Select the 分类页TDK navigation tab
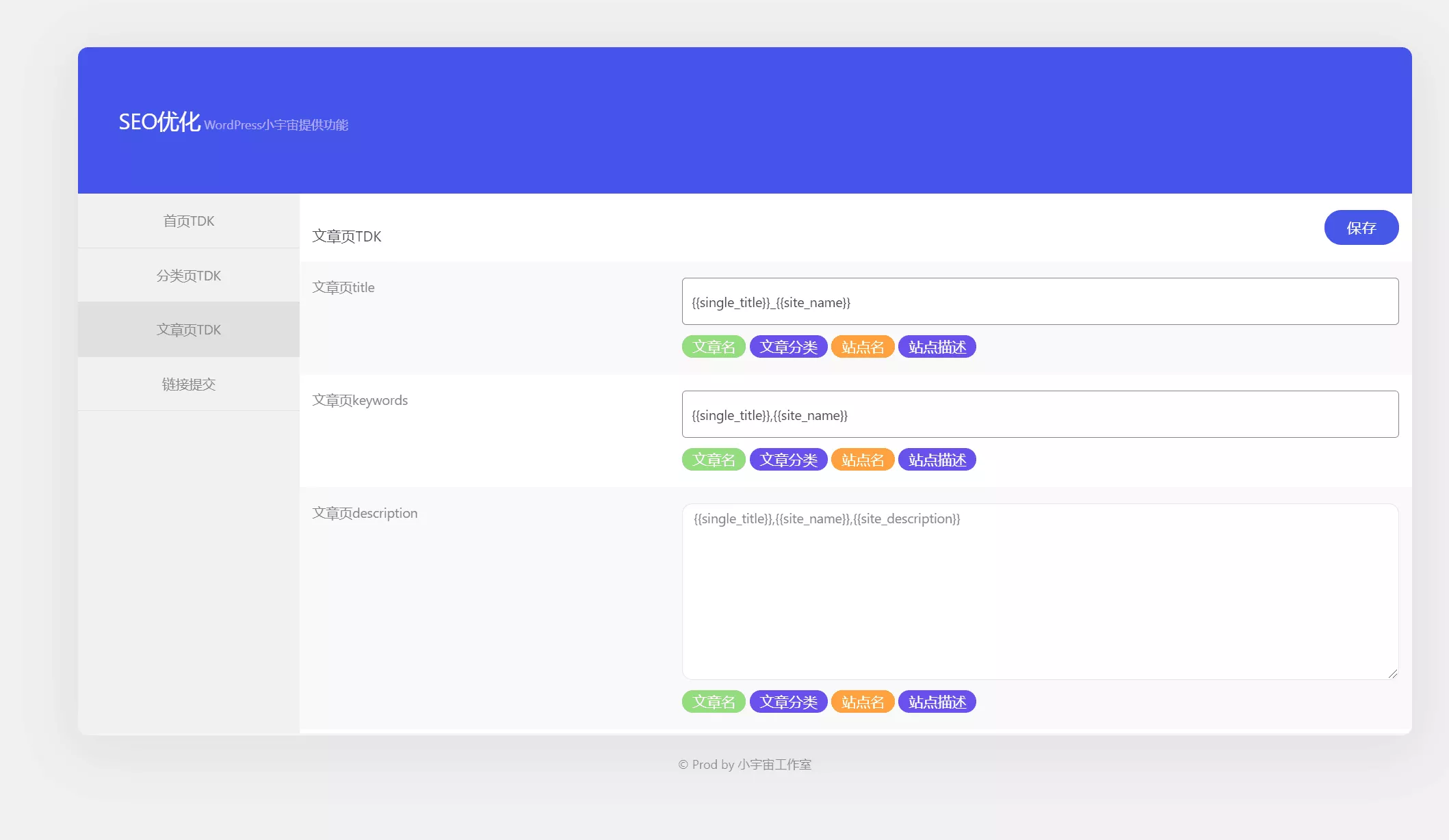Viewport: 1449px width, 840px height. click(189, 275)
